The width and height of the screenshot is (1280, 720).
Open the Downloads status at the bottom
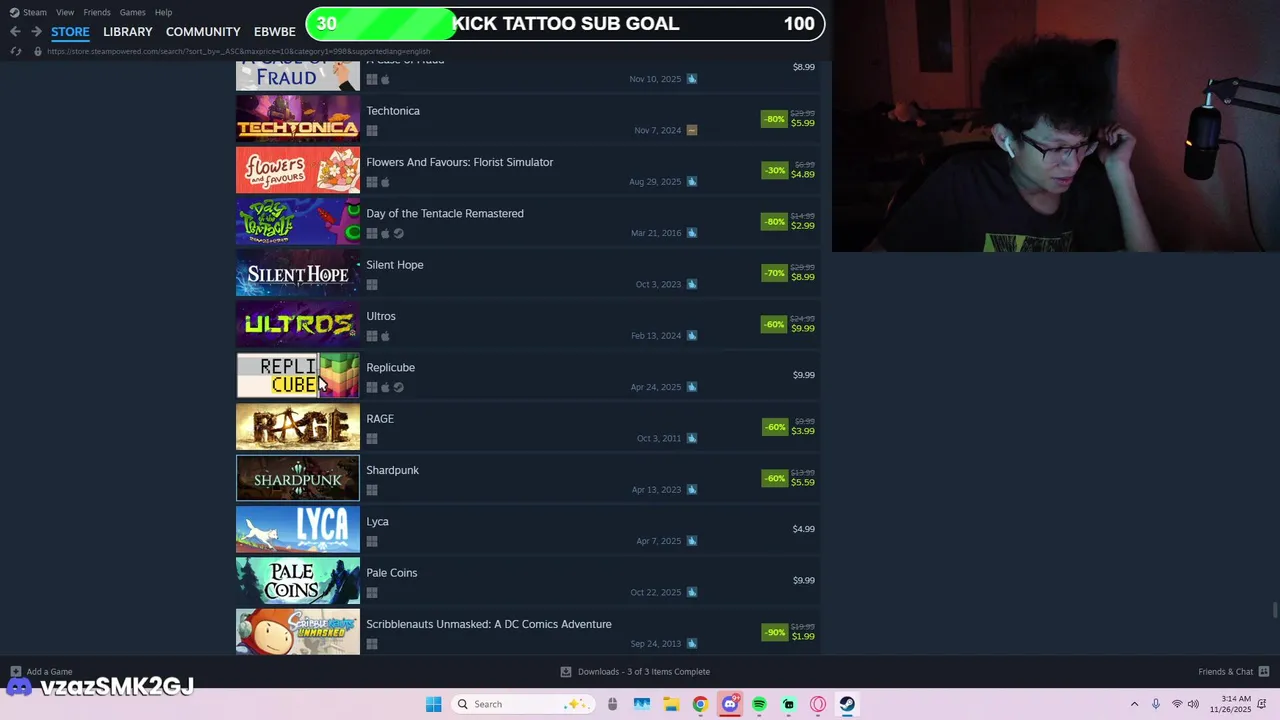(x=635, y=672)
